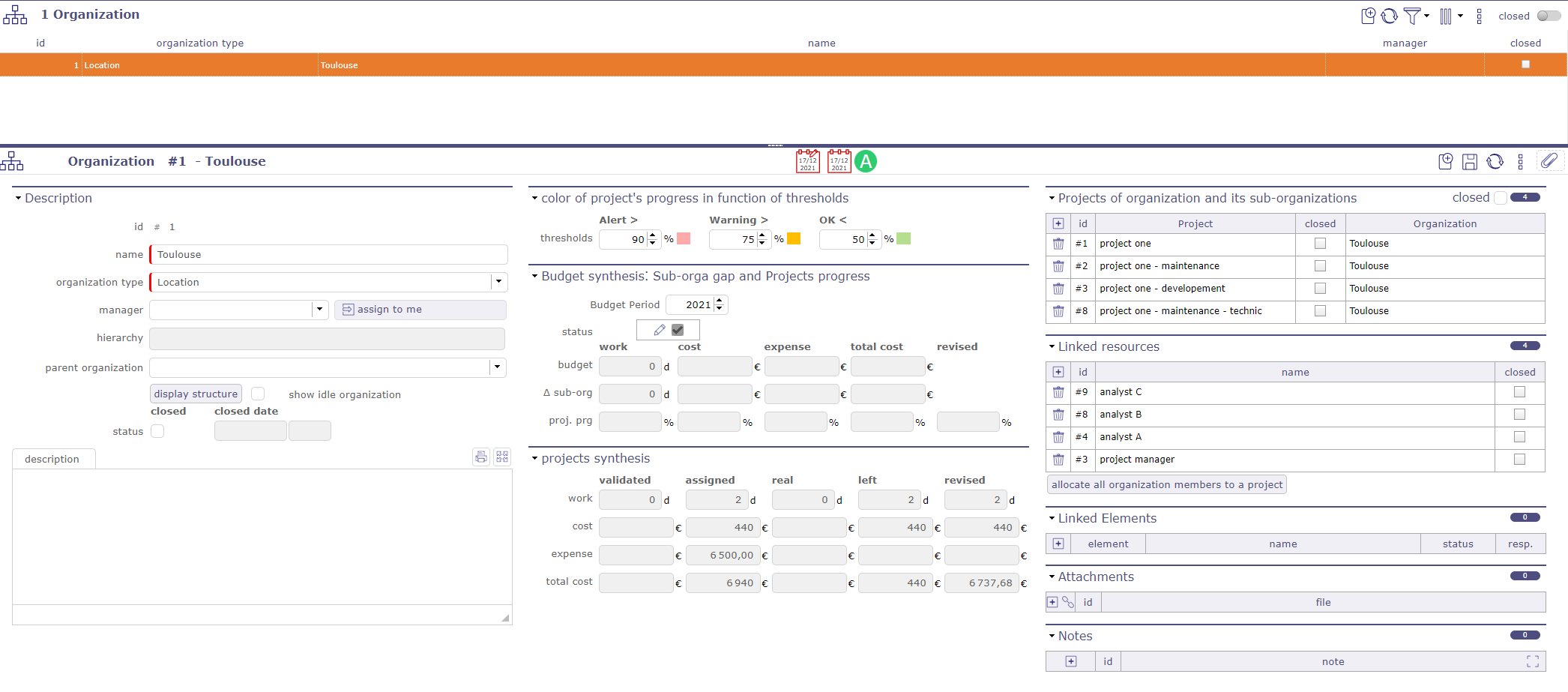
Task: Enable the 'show idle organization' checkbox
Action: tap(258, 393)
